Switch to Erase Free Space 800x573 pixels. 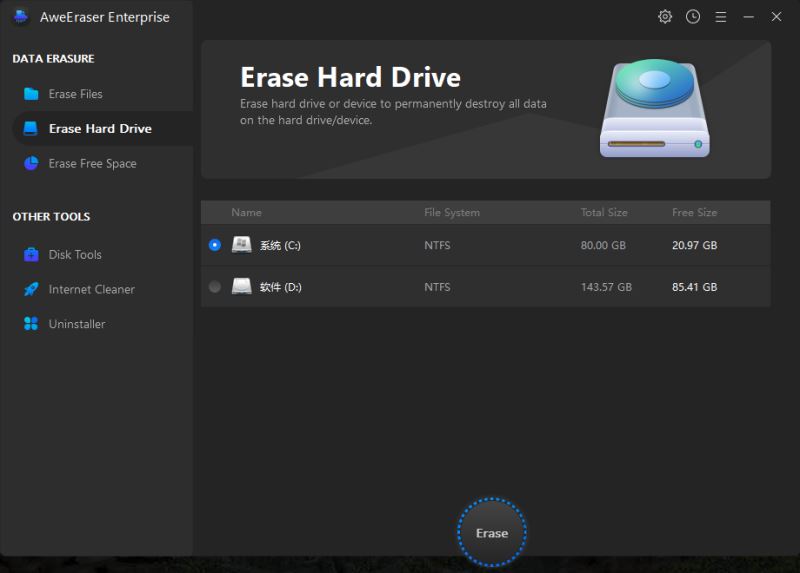[x=102, y=163]
